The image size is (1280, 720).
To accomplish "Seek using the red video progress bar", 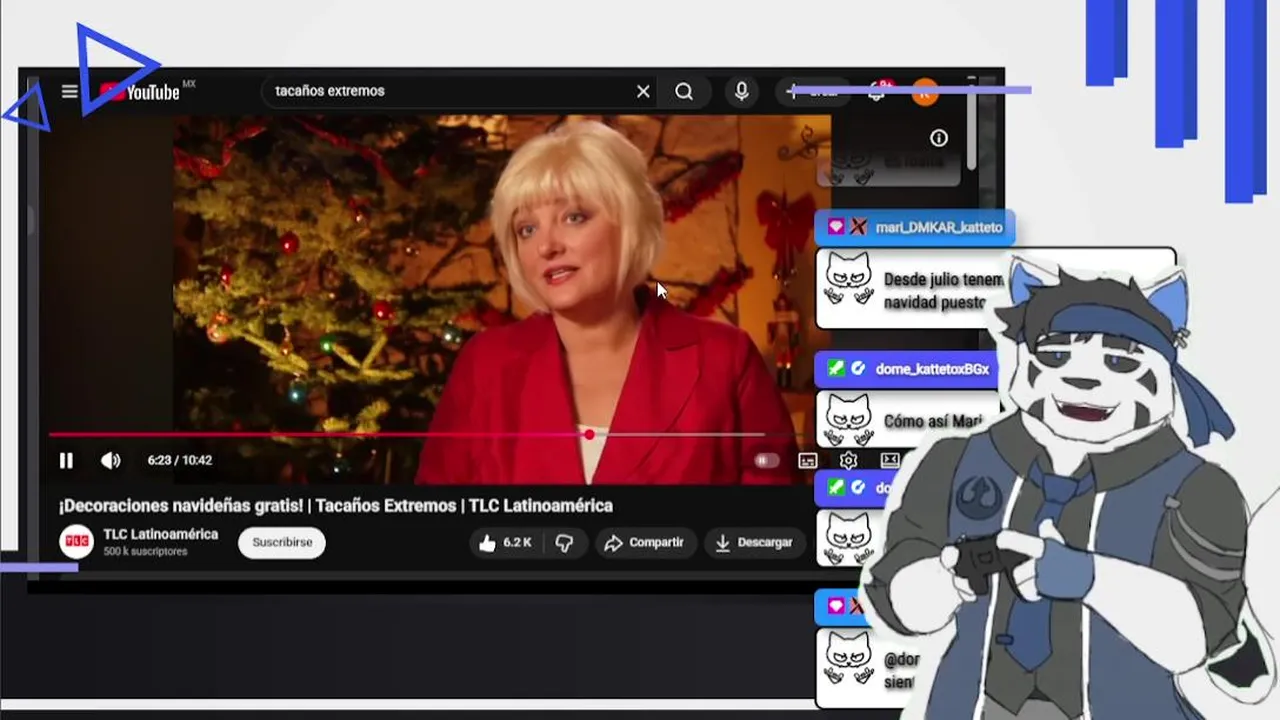I will click(408, 435).
